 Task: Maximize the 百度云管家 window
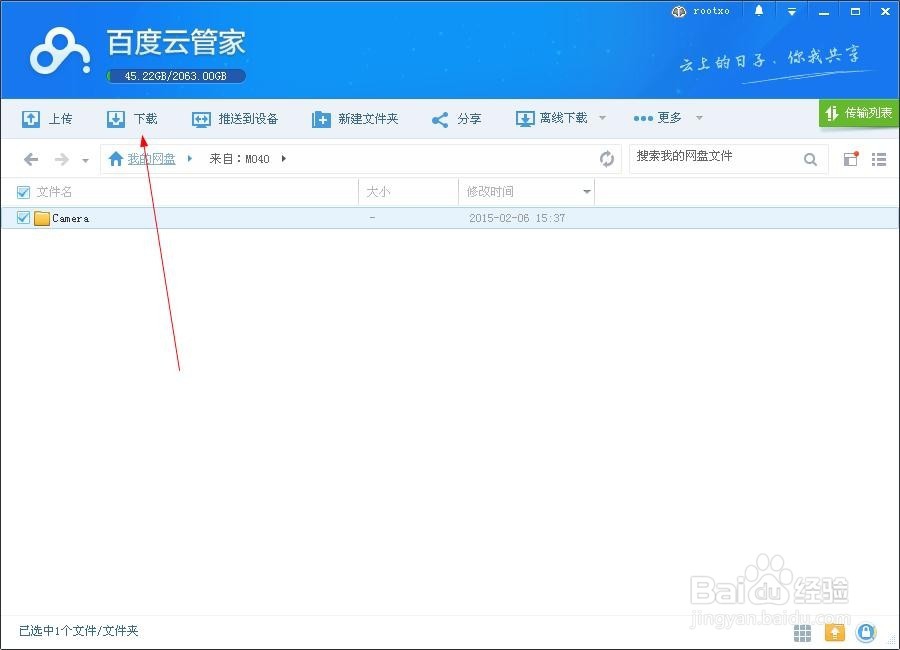(x=855, y=11)
